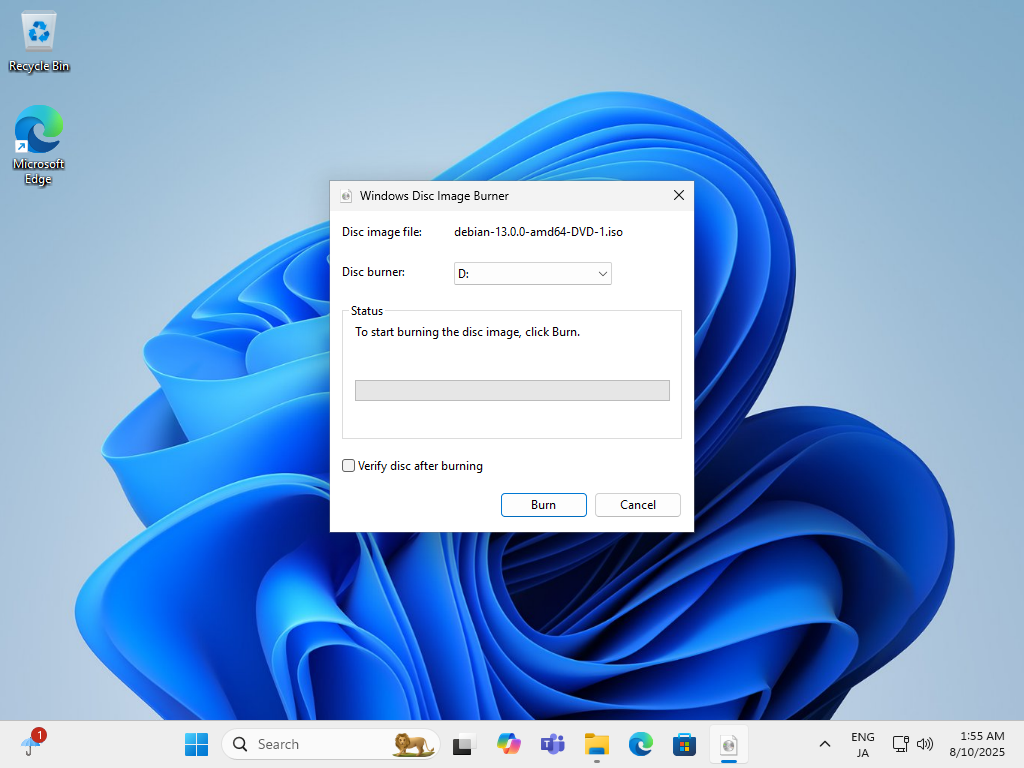The width and height of the screenshot is (1024, 768).
Task: Open the clock showing 1:55 AM
Action: pos(977,744)
